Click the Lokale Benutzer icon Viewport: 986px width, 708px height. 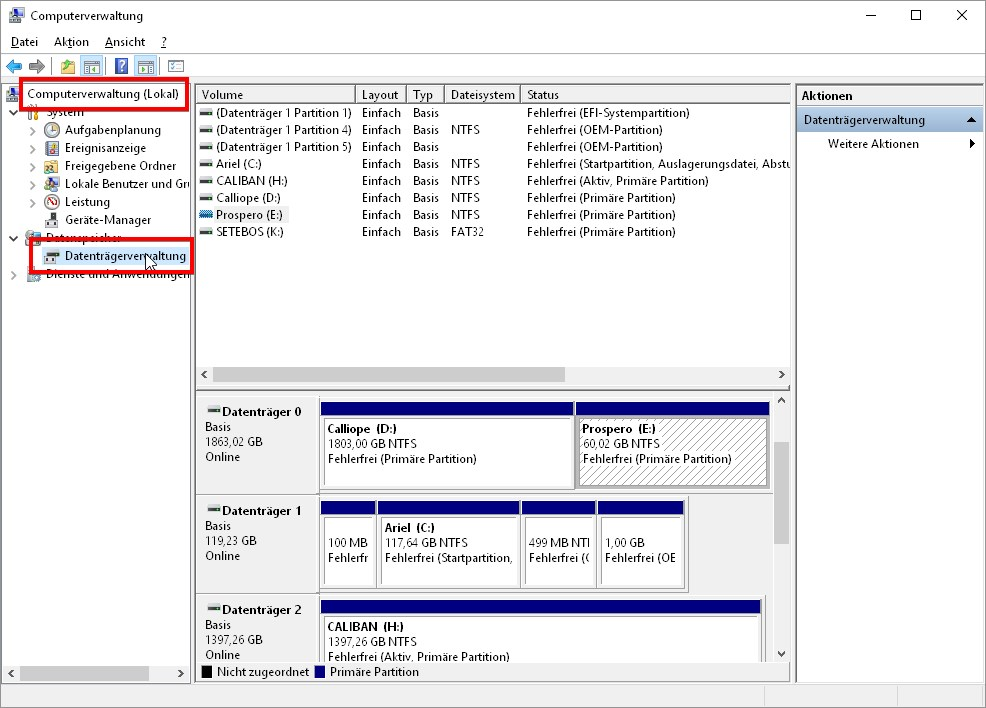coord(52,184)
